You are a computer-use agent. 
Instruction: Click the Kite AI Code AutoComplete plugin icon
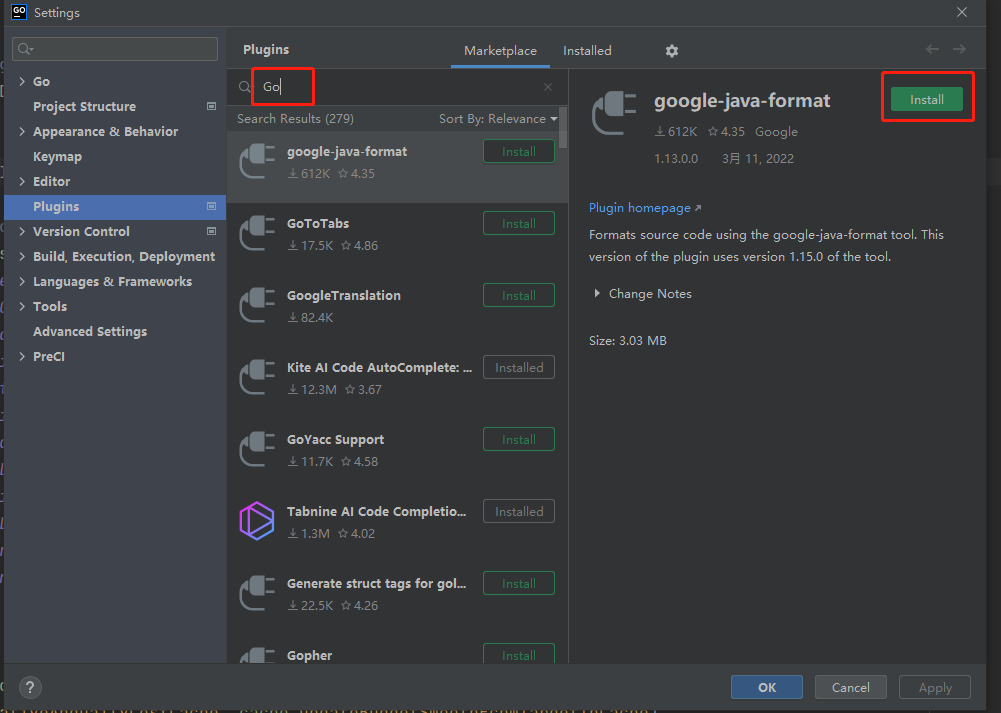click(x=257, y=377)
